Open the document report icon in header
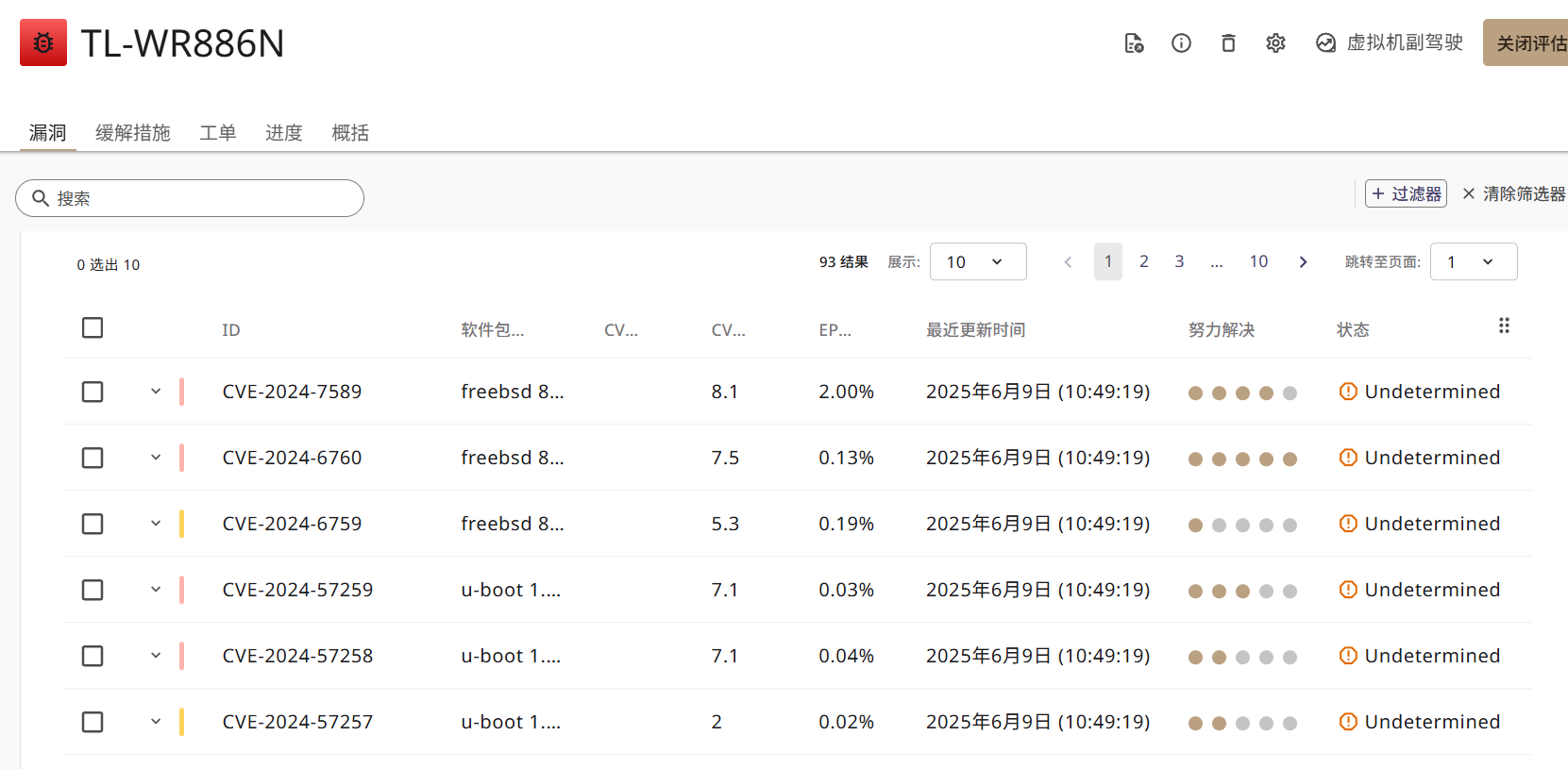 click(1134, 42)
